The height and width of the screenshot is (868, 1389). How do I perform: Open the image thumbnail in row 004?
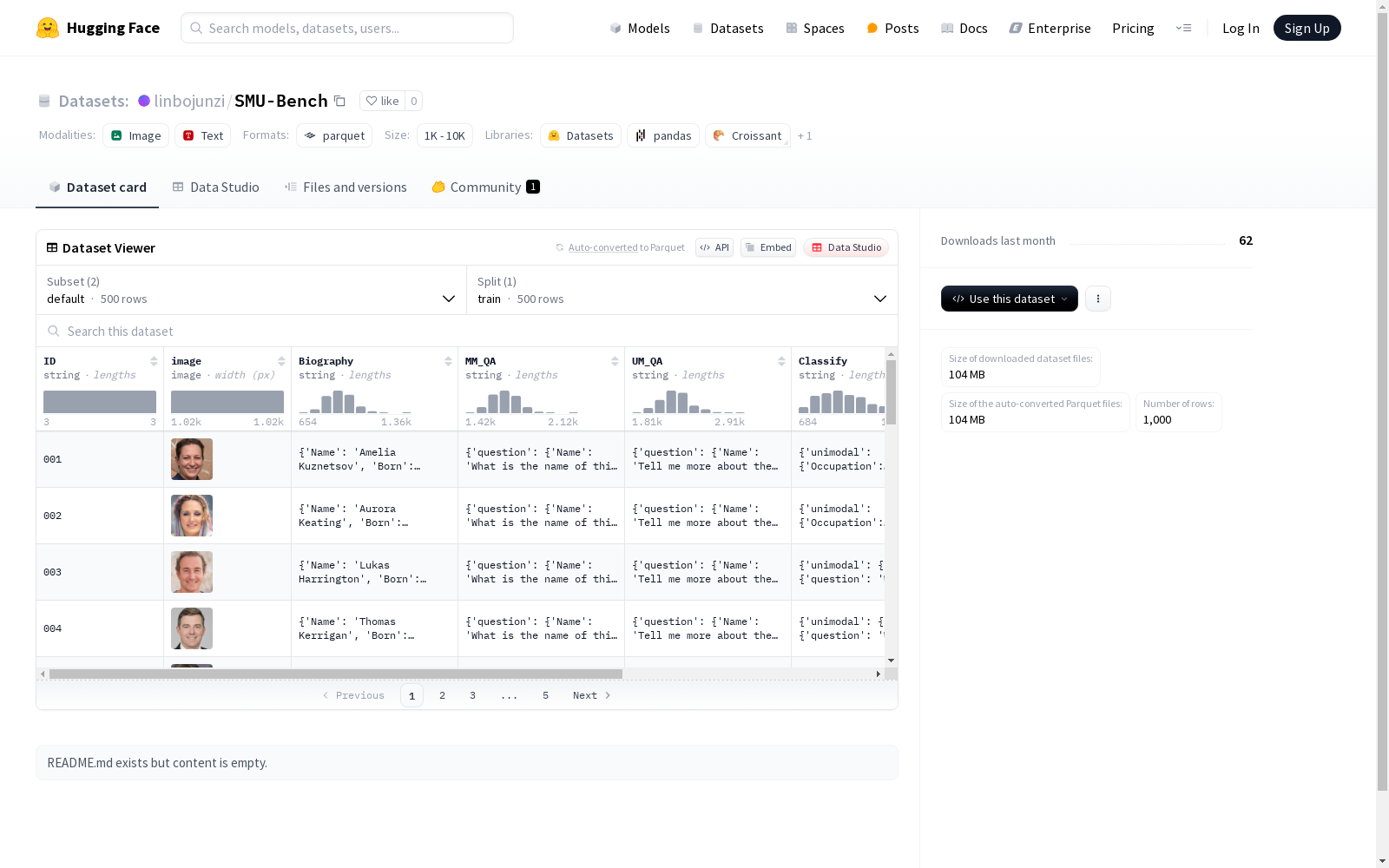pyautogui.click(x=192, y=628)
